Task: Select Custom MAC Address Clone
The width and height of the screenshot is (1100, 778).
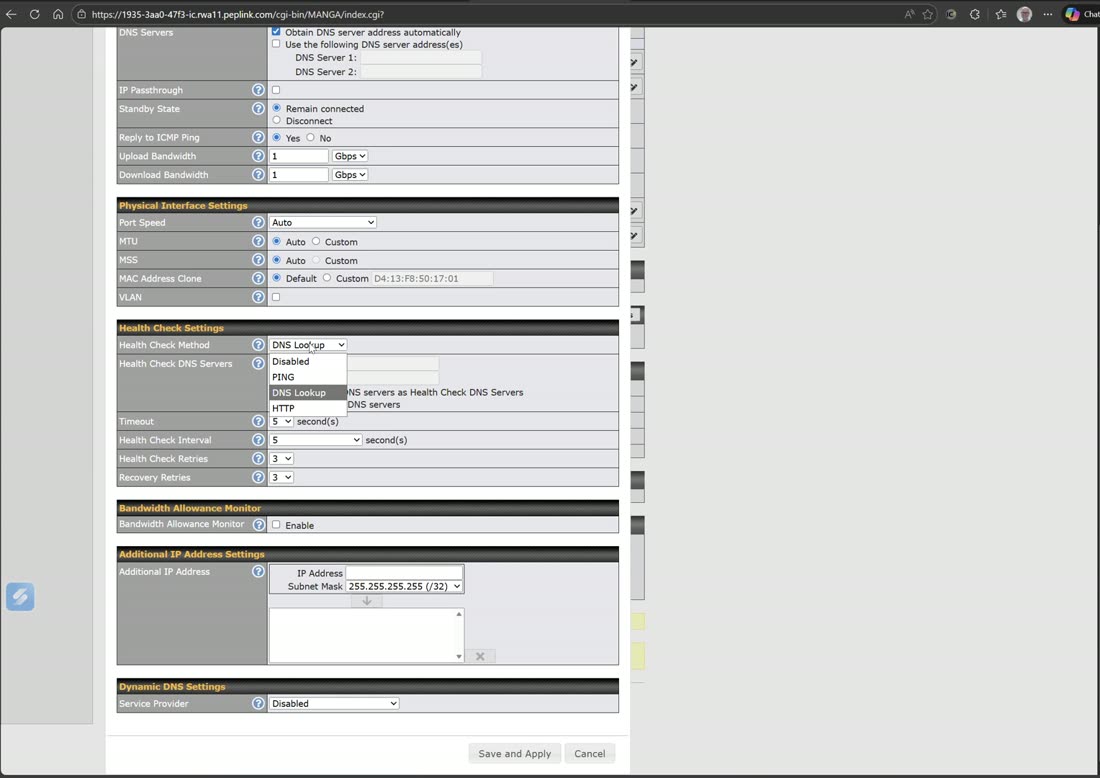Action: click(327, 278)
